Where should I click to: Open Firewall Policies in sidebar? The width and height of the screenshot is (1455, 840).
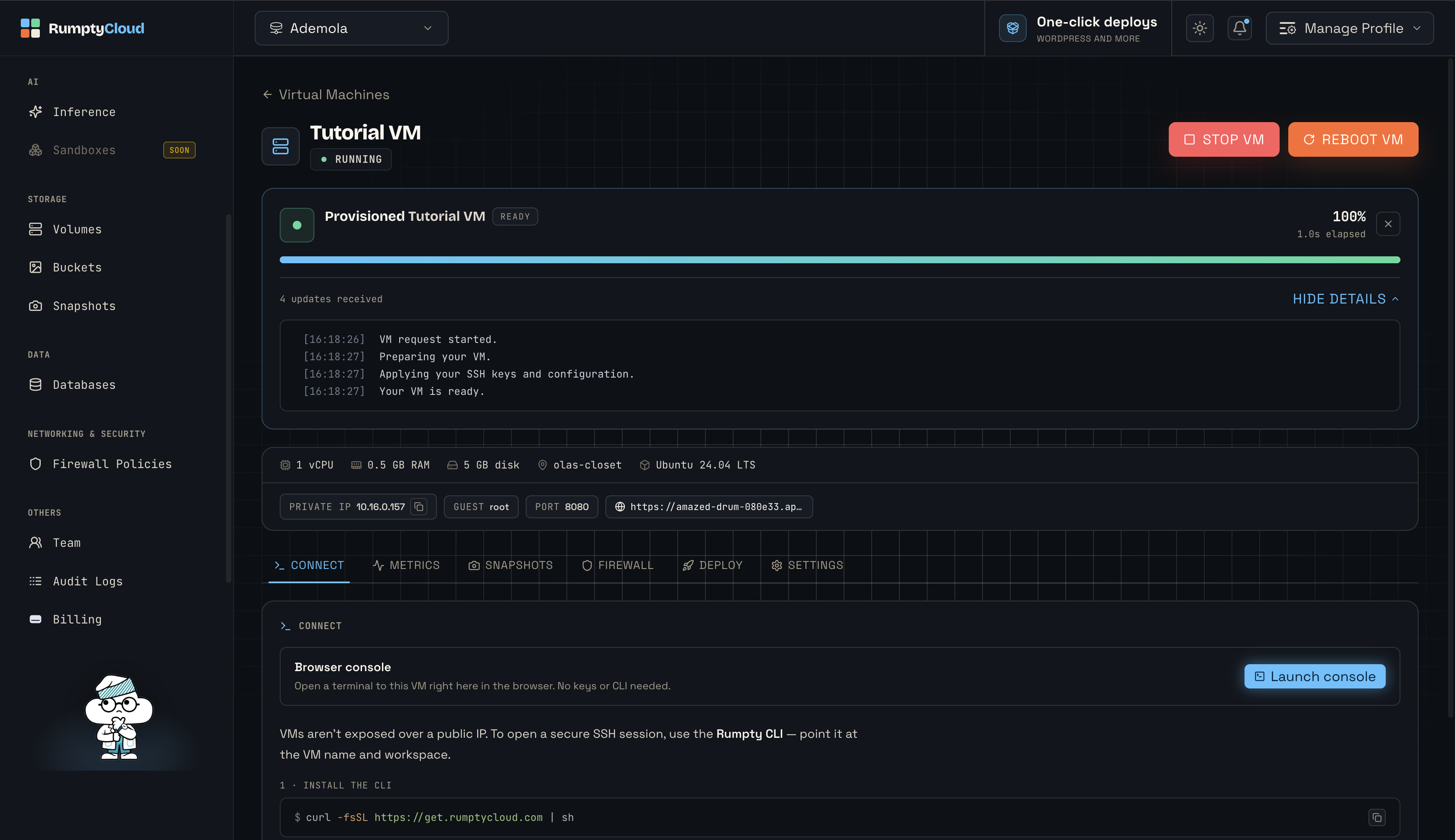tap(113, 464)
